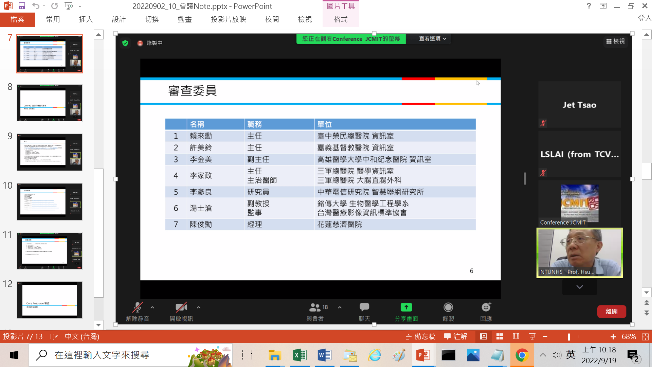Screen dimensions: 652x367
Task: Expand the customize quick access toolbar arrow
Action: (79, 6)
